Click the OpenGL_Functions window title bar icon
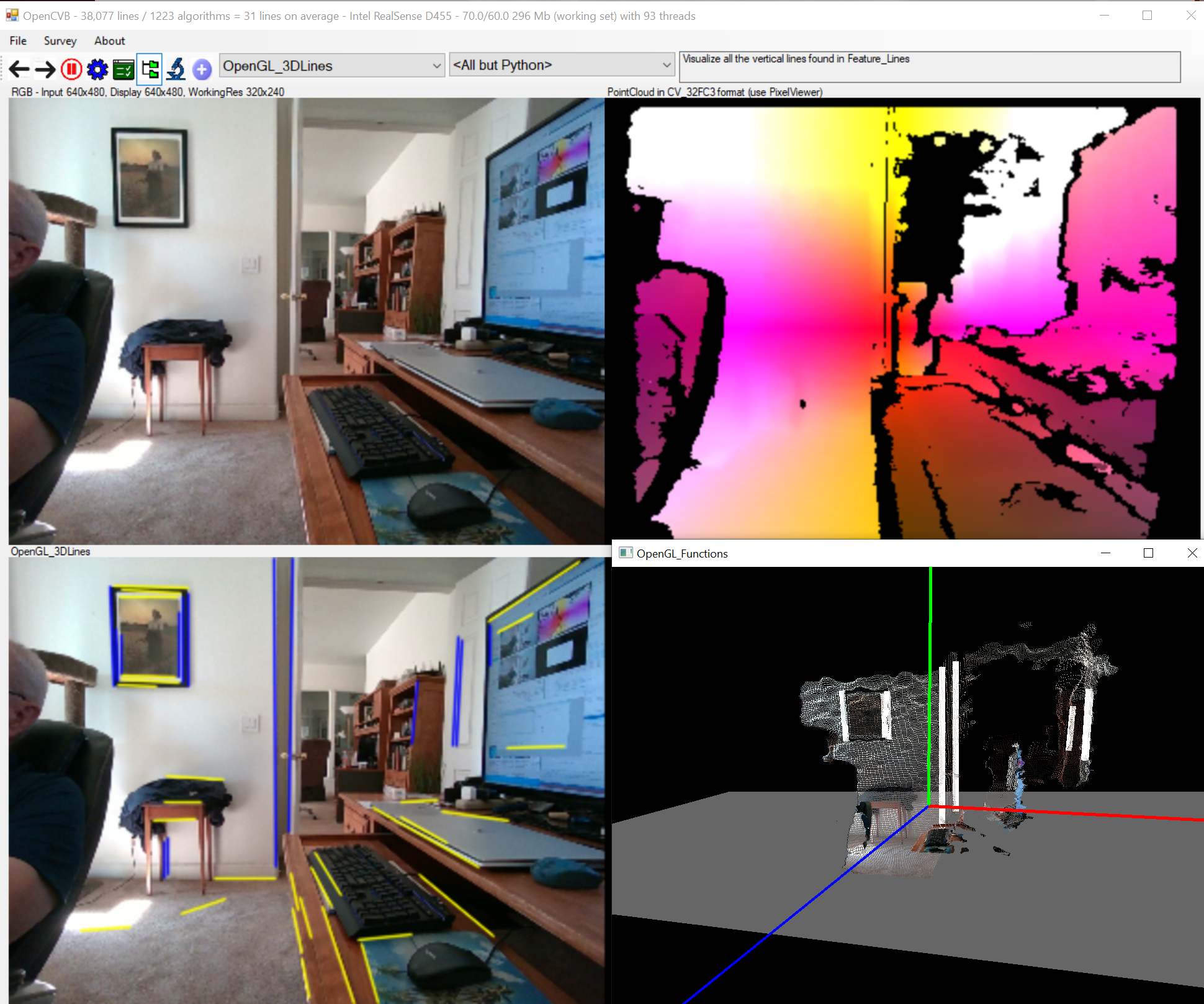The image size is (1204, 1004). tap(626, 553)
